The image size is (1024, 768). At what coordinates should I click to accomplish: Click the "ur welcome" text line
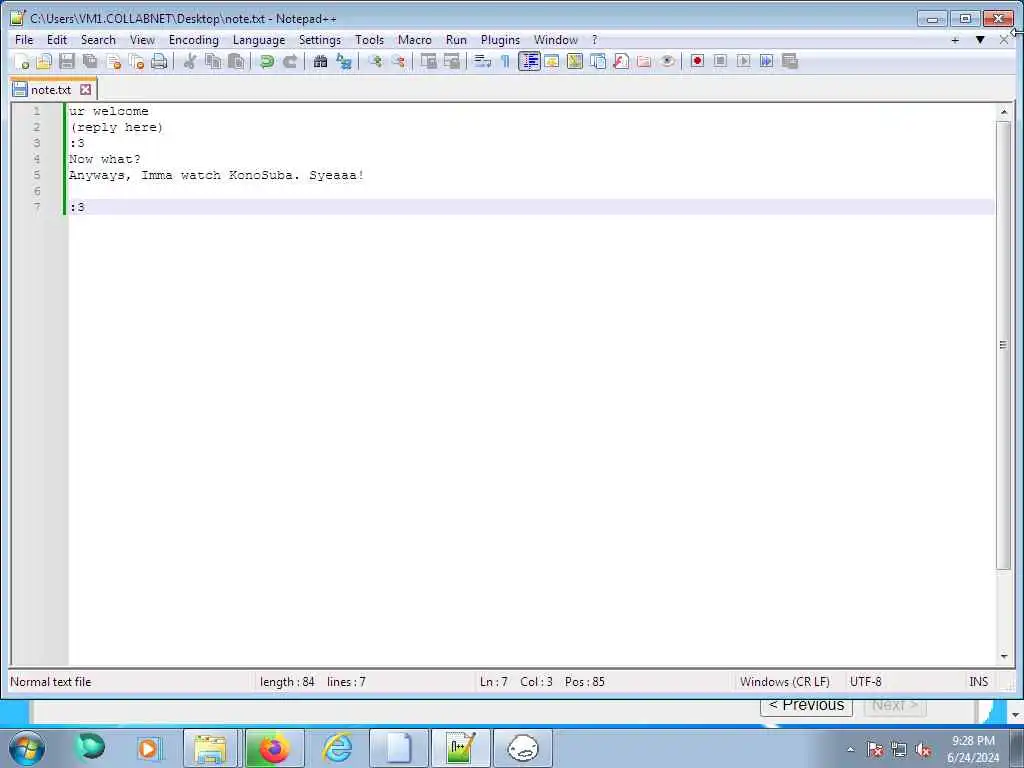(x=108, y=111)
